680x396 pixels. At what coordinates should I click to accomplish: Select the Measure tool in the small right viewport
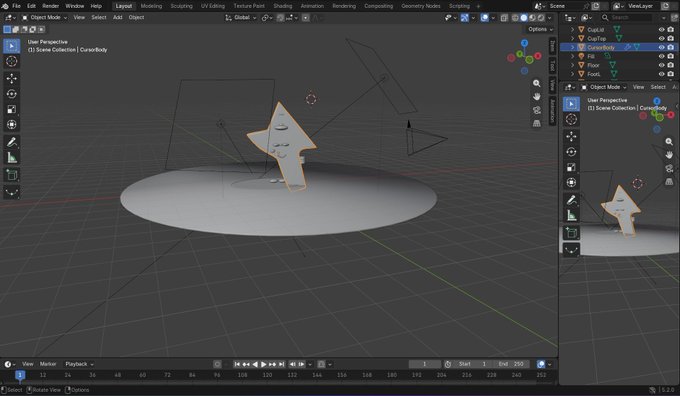click(571, 215)
